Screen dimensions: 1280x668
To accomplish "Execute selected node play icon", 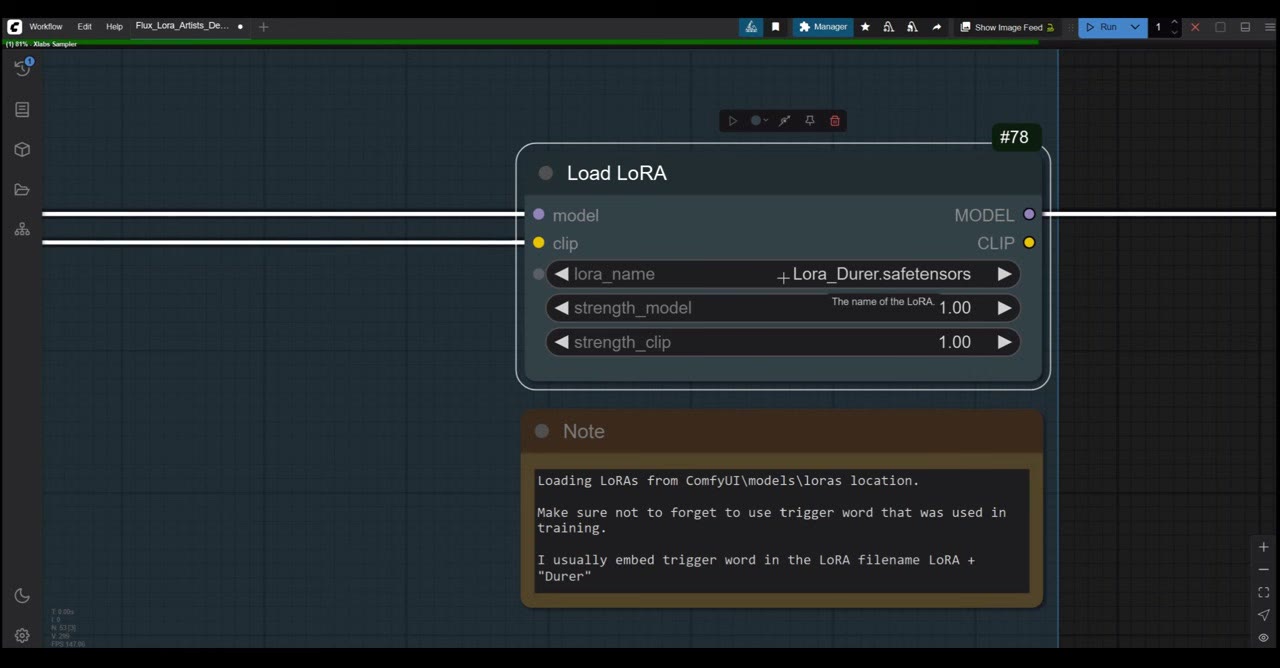I will click(732, 121).
